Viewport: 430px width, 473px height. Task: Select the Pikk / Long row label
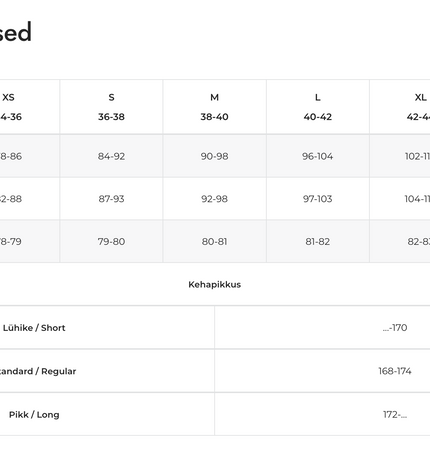pyautogui.click(x=34, y=415)
